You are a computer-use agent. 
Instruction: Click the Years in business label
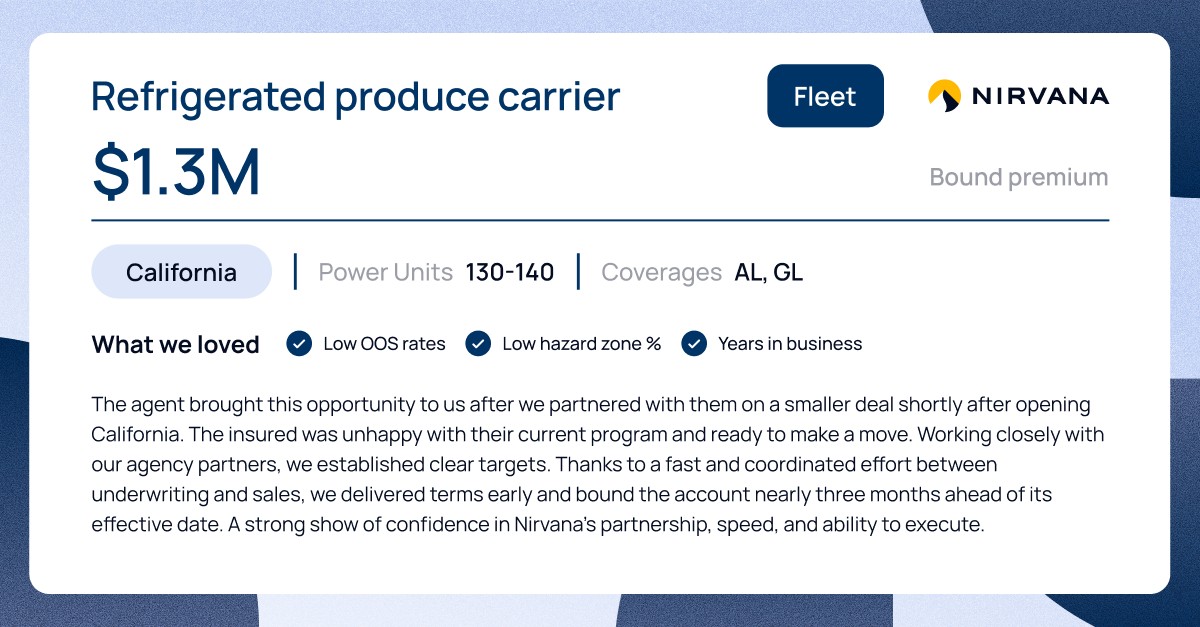coord(790,344)
